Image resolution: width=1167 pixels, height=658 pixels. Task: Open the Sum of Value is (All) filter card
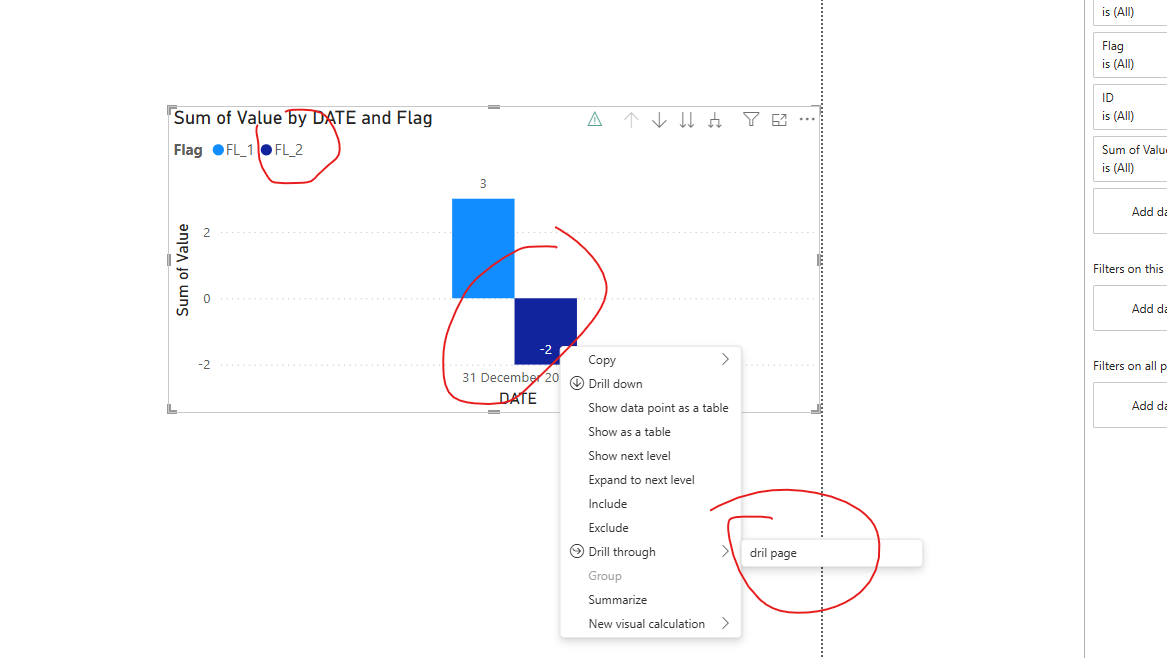point(1130,159)
